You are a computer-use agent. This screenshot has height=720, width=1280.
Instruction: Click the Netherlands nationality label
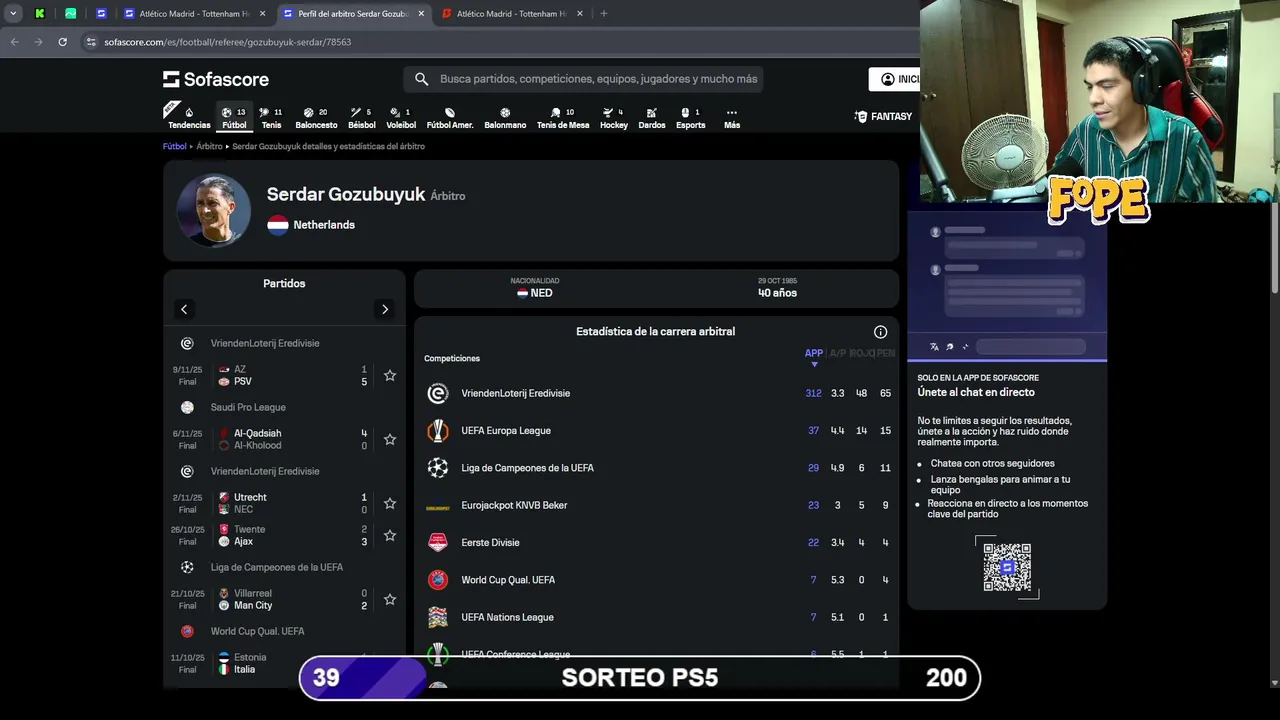pos(324,225)
